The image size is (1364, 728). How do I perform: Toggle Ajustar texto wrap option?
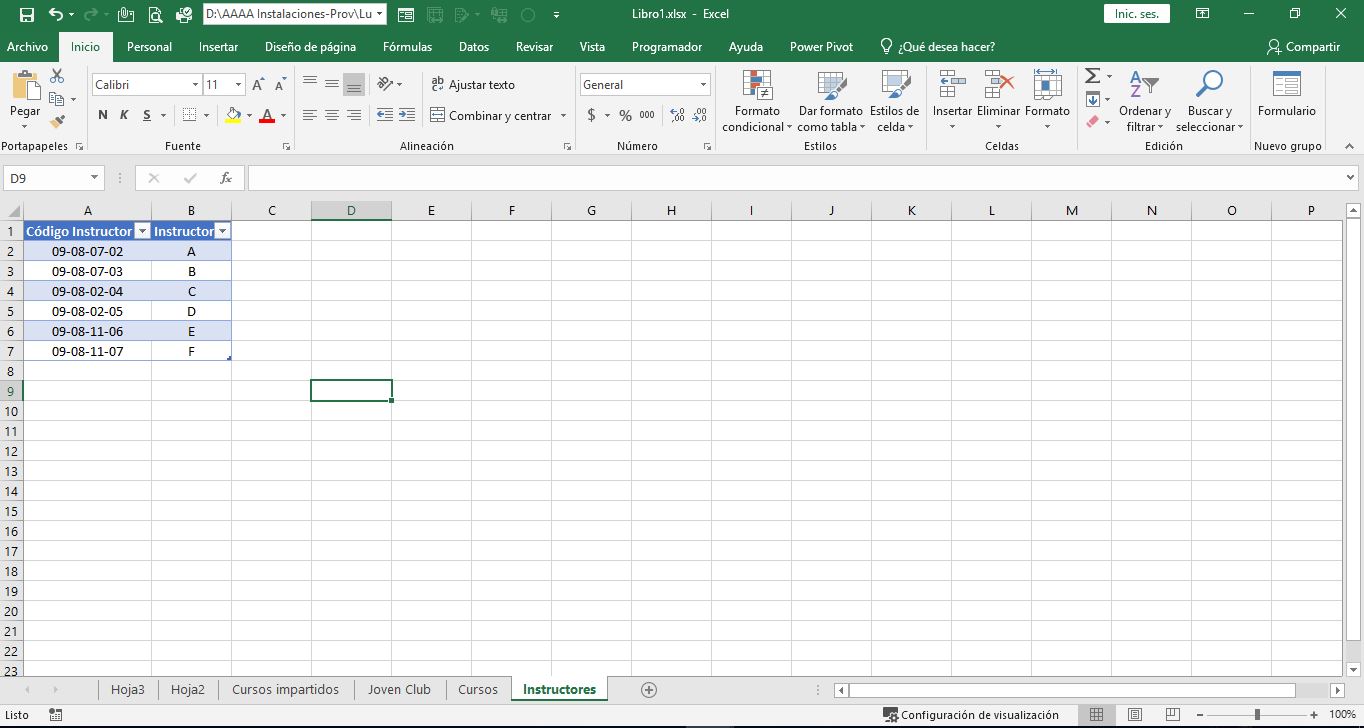coord(472,85)
